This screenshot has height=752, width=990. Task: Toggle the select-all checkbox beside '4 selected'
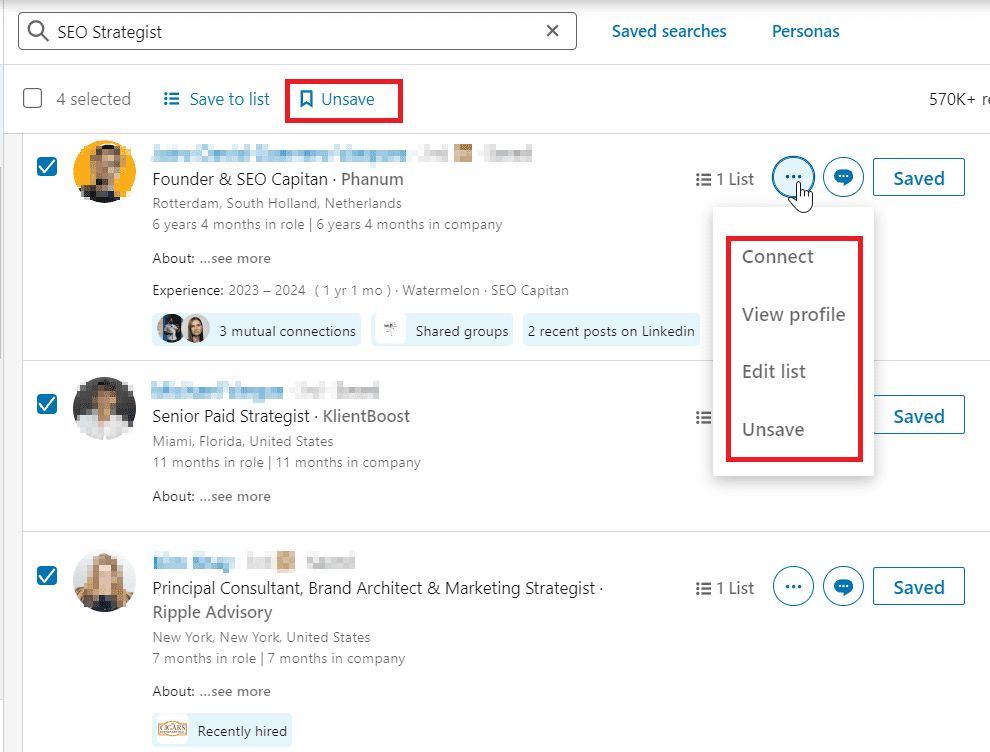click(x=33, y=99)
